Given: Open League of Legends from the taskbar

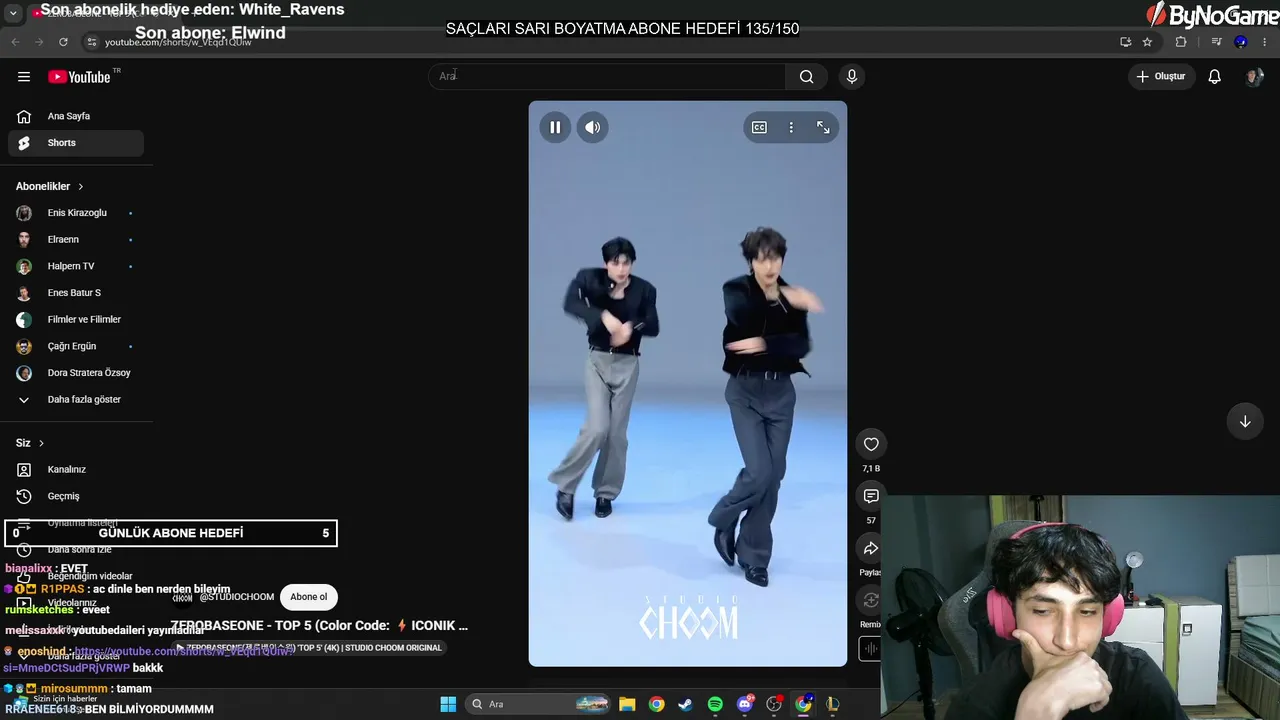Looking at the screenshot, I should tap(832, 704).
